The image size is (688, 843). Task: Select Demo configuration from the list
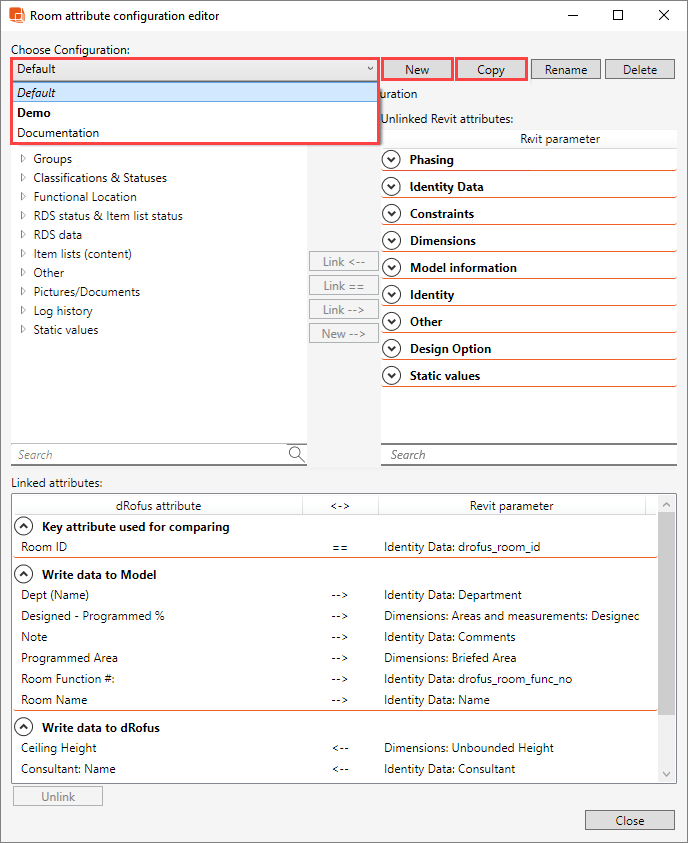[x=34, y=113]
